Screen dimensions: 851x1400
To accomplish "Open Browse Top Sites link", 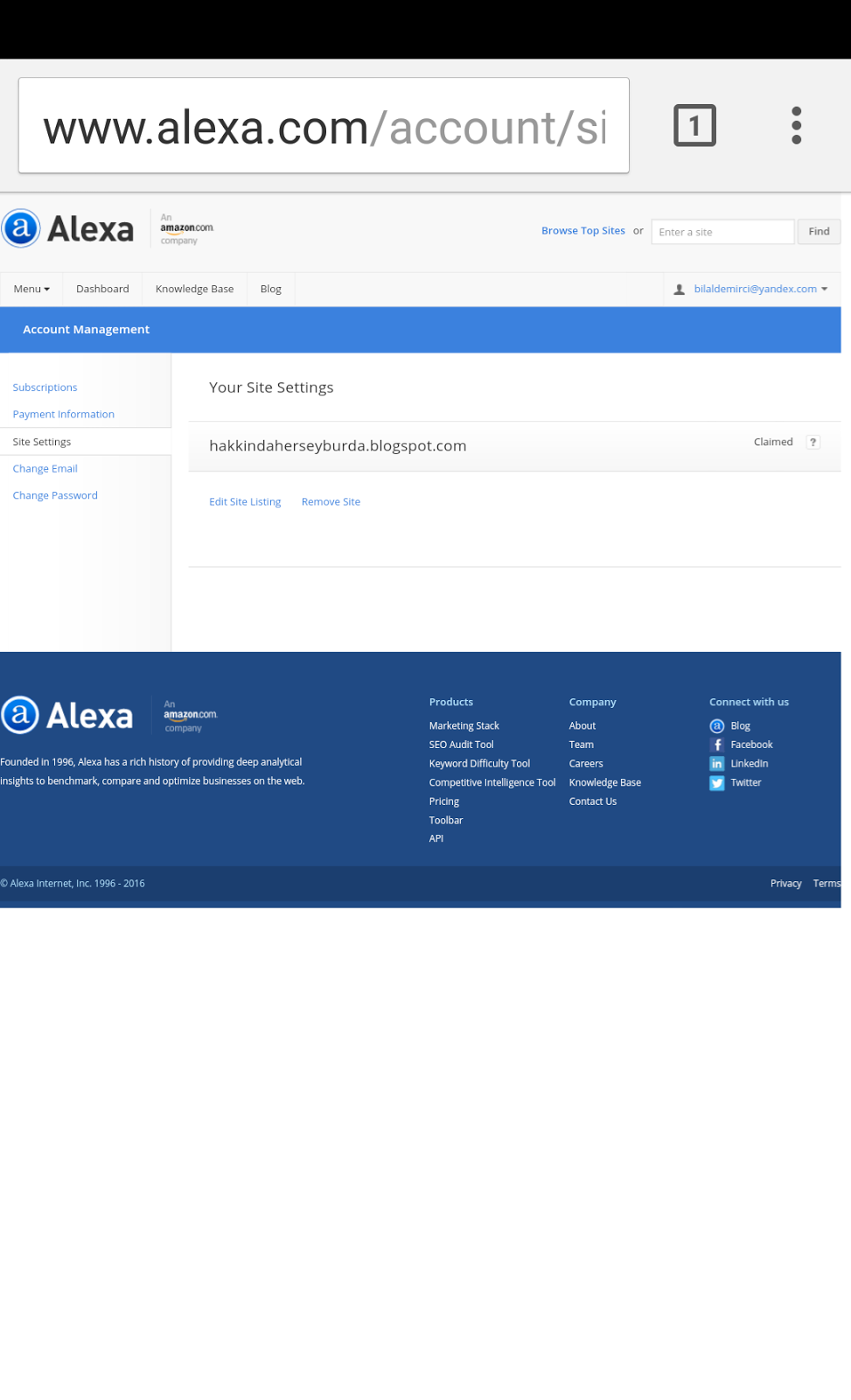I will point(583,231).
